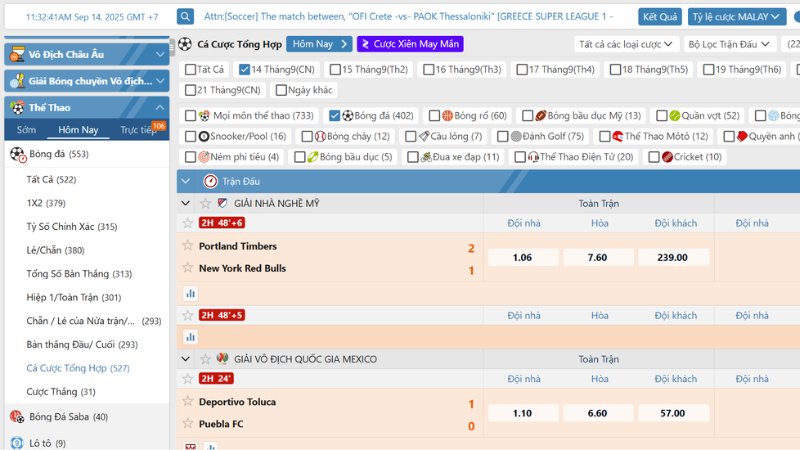Uncheck Bóng đá (402) sport checkbox
Screen dimensions: 800x450
coord(335,116)
